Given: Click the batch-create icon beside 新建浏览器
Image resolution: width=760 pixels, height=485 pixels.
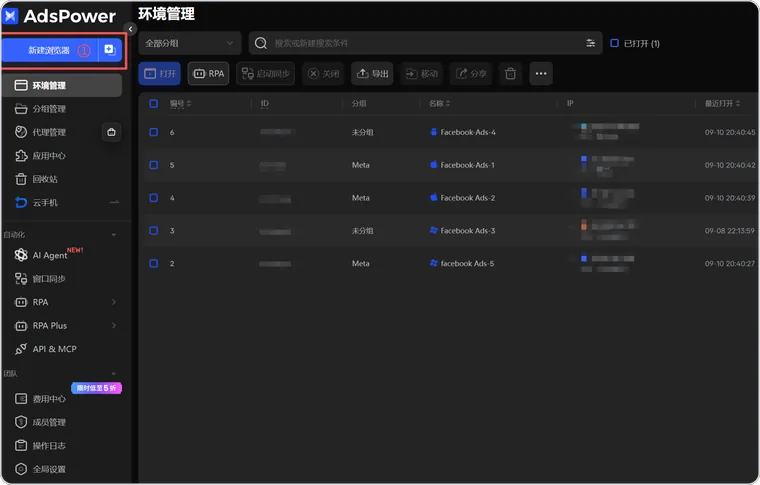Looking at the screenshot, I should click(110, 50).
